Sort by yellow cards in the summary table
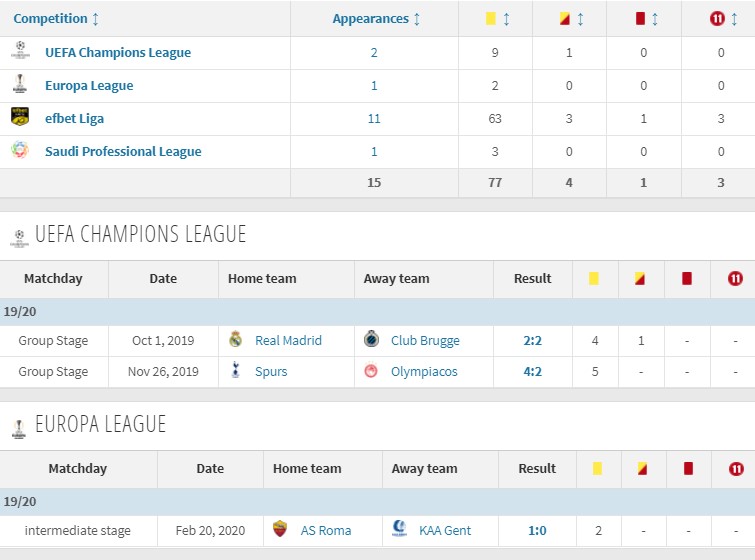Viewport: 755px width, 560px height. (x=507, y=19)
